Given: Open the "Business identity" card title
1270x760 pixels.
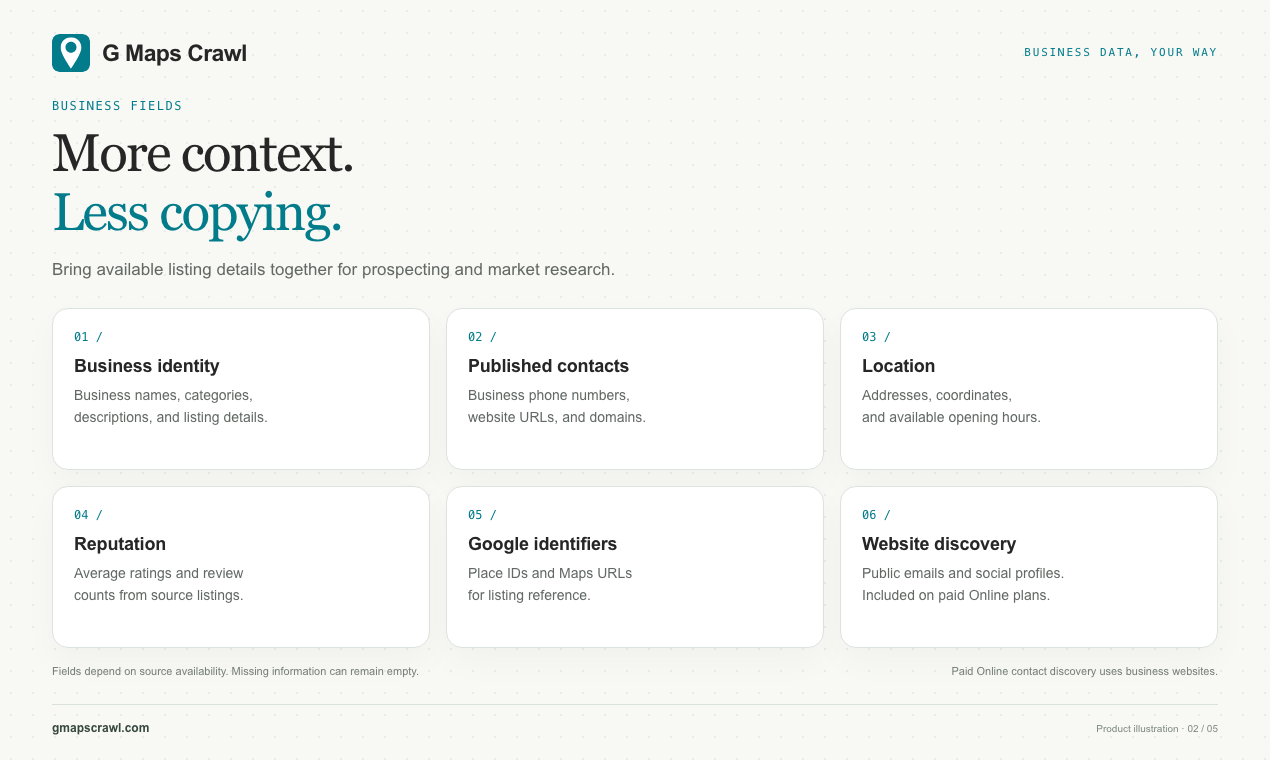Looking at the screenshot, I should tap(147, 366).
